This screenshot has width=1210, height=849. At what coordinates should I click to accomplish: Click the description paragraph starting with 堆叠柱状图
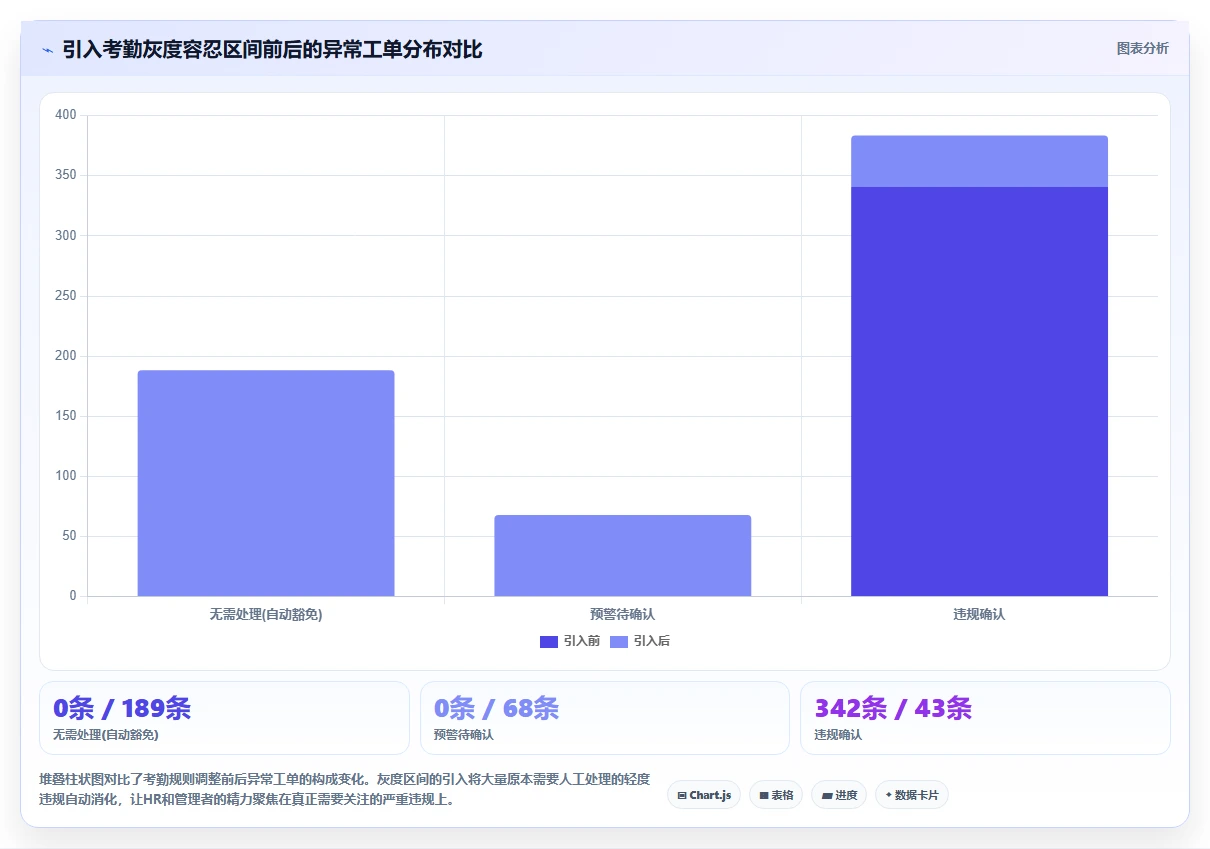pyautogui.click(x=345, y=789)
